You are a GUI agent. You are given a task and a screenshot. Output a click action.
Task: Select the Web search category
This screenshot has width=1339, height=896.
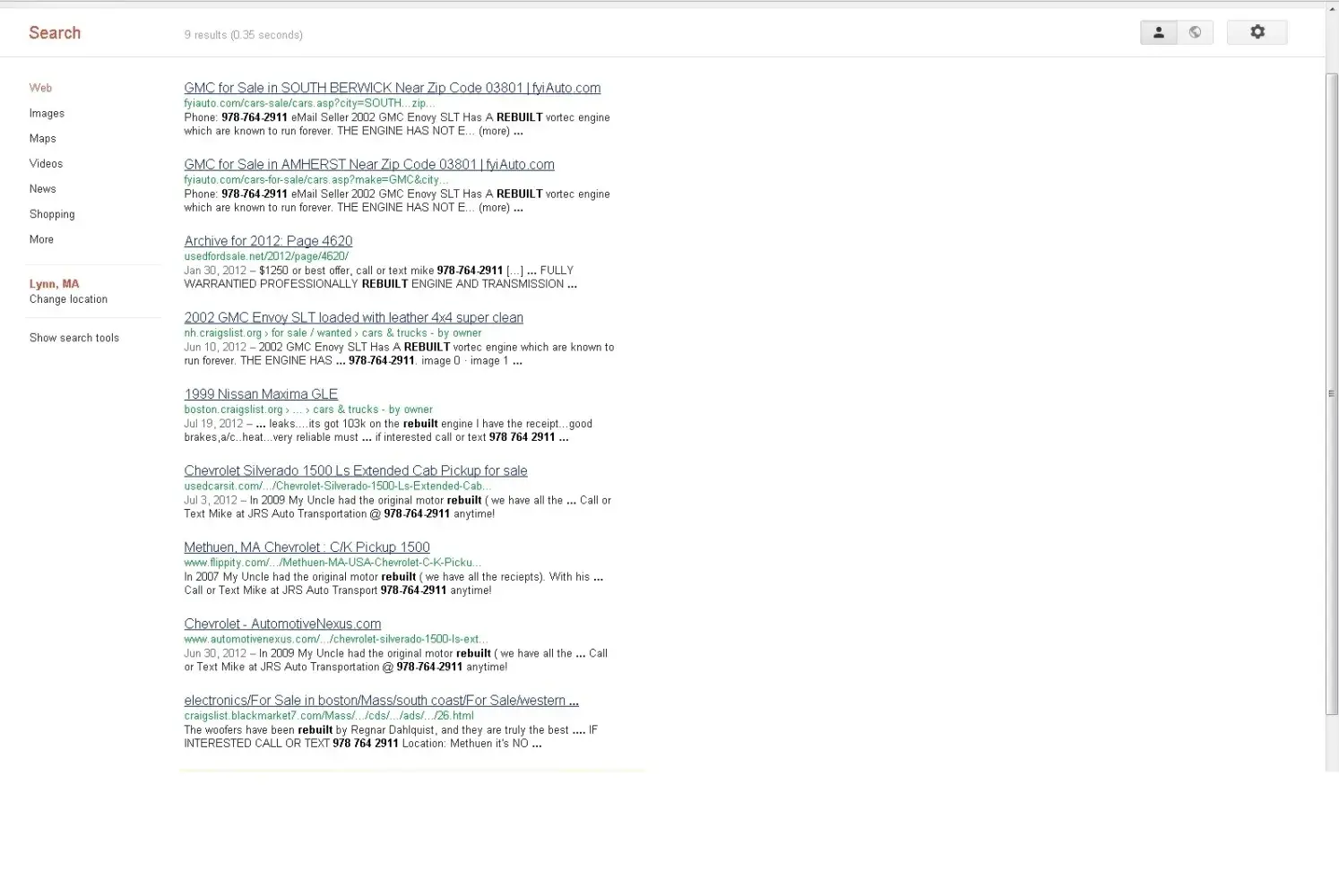pyautogui.click(x=40, y=88)
